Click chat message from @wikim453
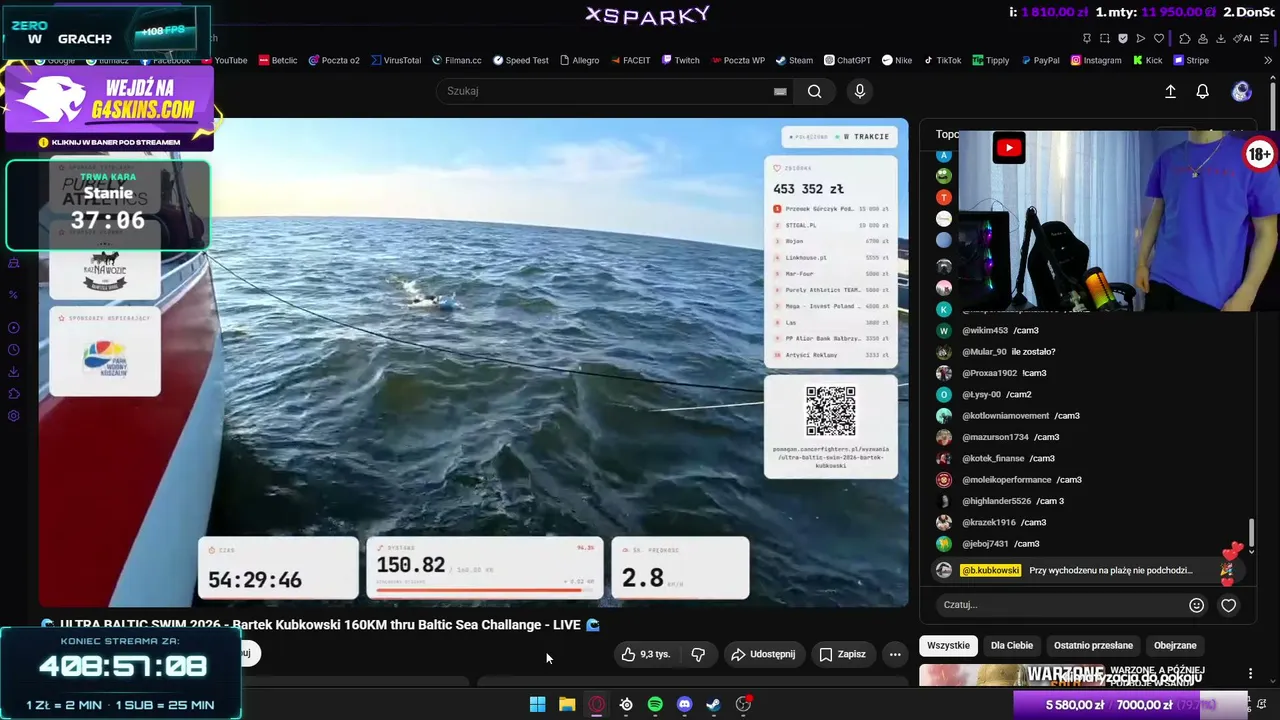Screen dimensions: 1280x720 coord(1000,330)
